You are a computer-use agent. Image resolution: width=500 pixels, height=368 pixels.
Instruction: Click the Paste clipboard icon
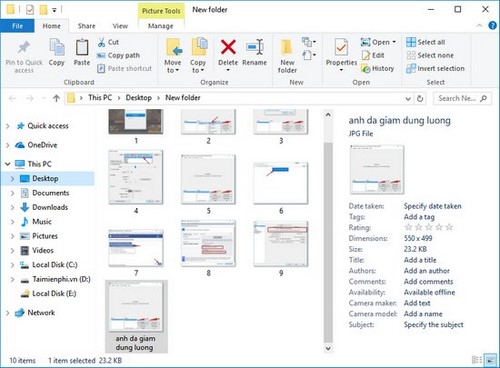tap(82, 47)
